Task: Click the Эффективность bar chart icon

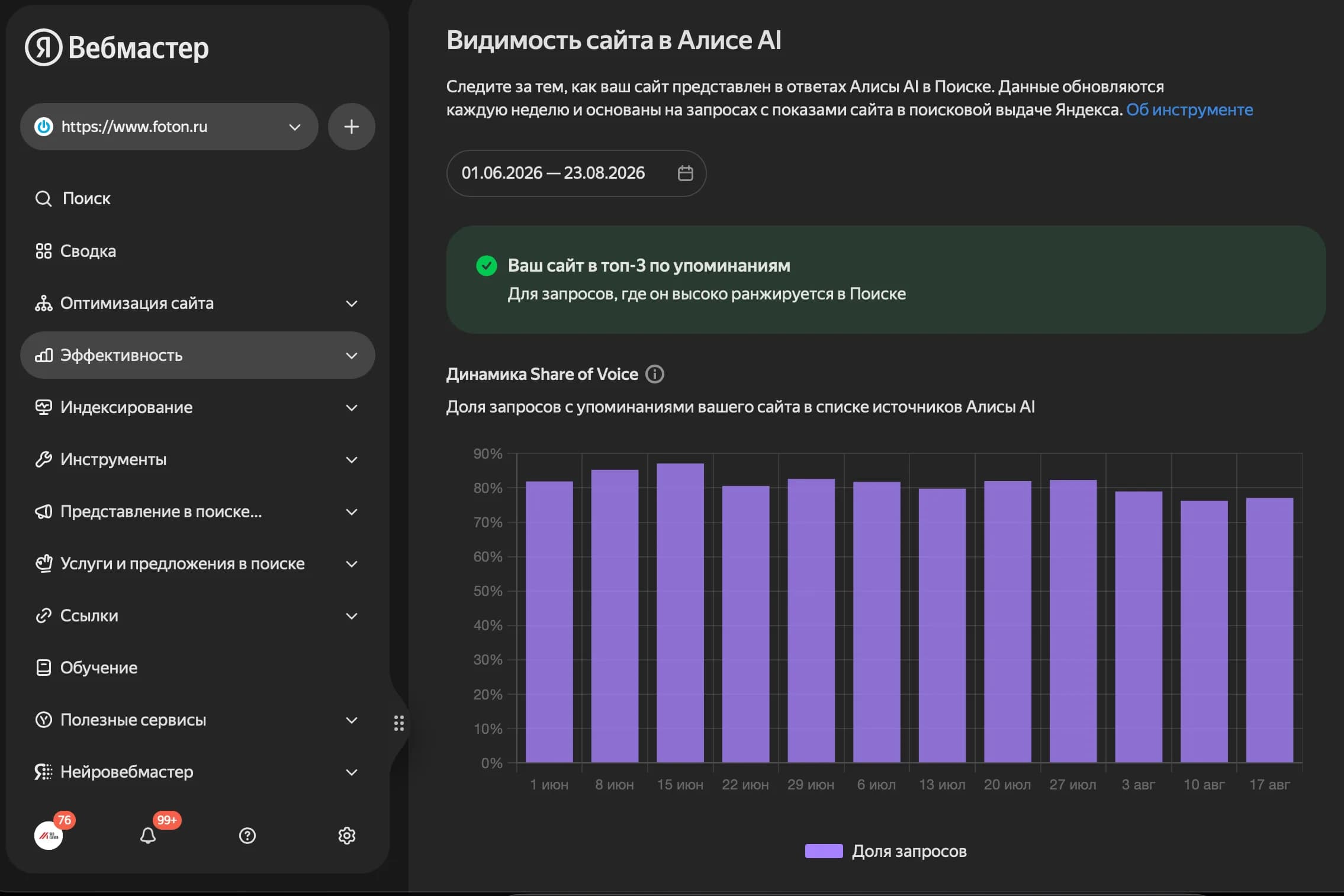Action: (43, 355)
